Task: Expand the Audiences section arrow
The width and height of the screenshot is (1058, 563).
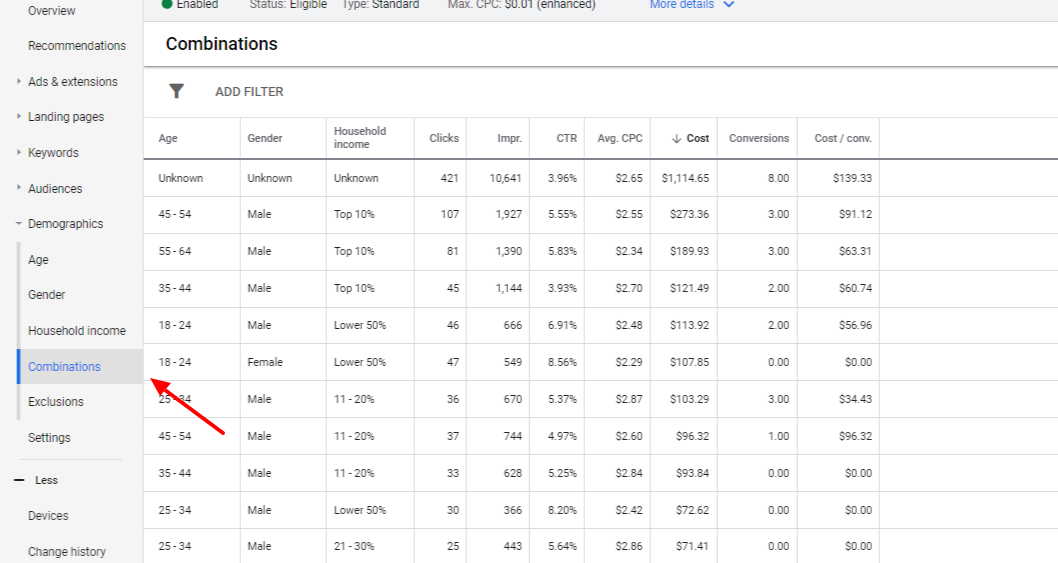Action: click(19, 188)
